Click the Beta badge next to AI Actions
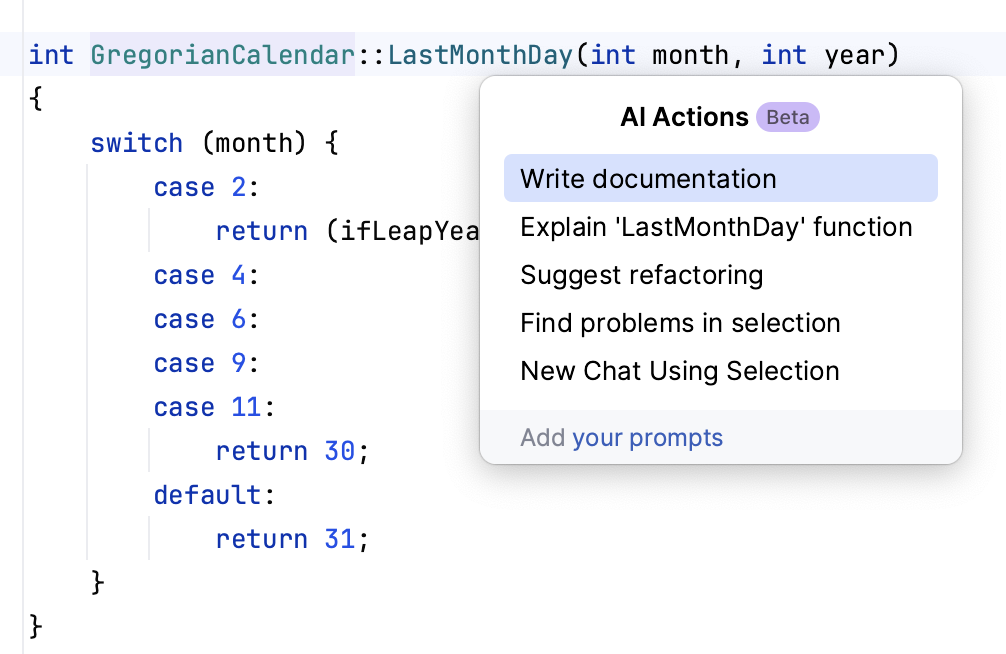 click(x=789, y=117)
